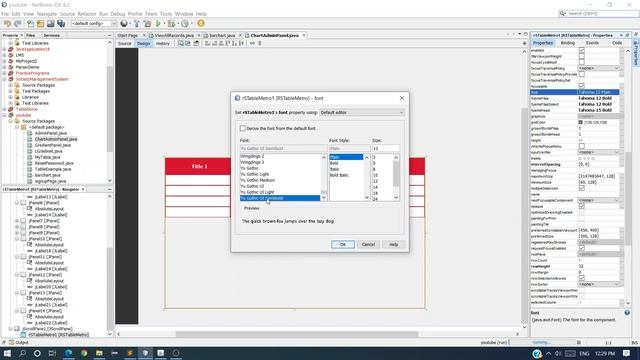Click the gridColor color swatch

pos(580,122)
